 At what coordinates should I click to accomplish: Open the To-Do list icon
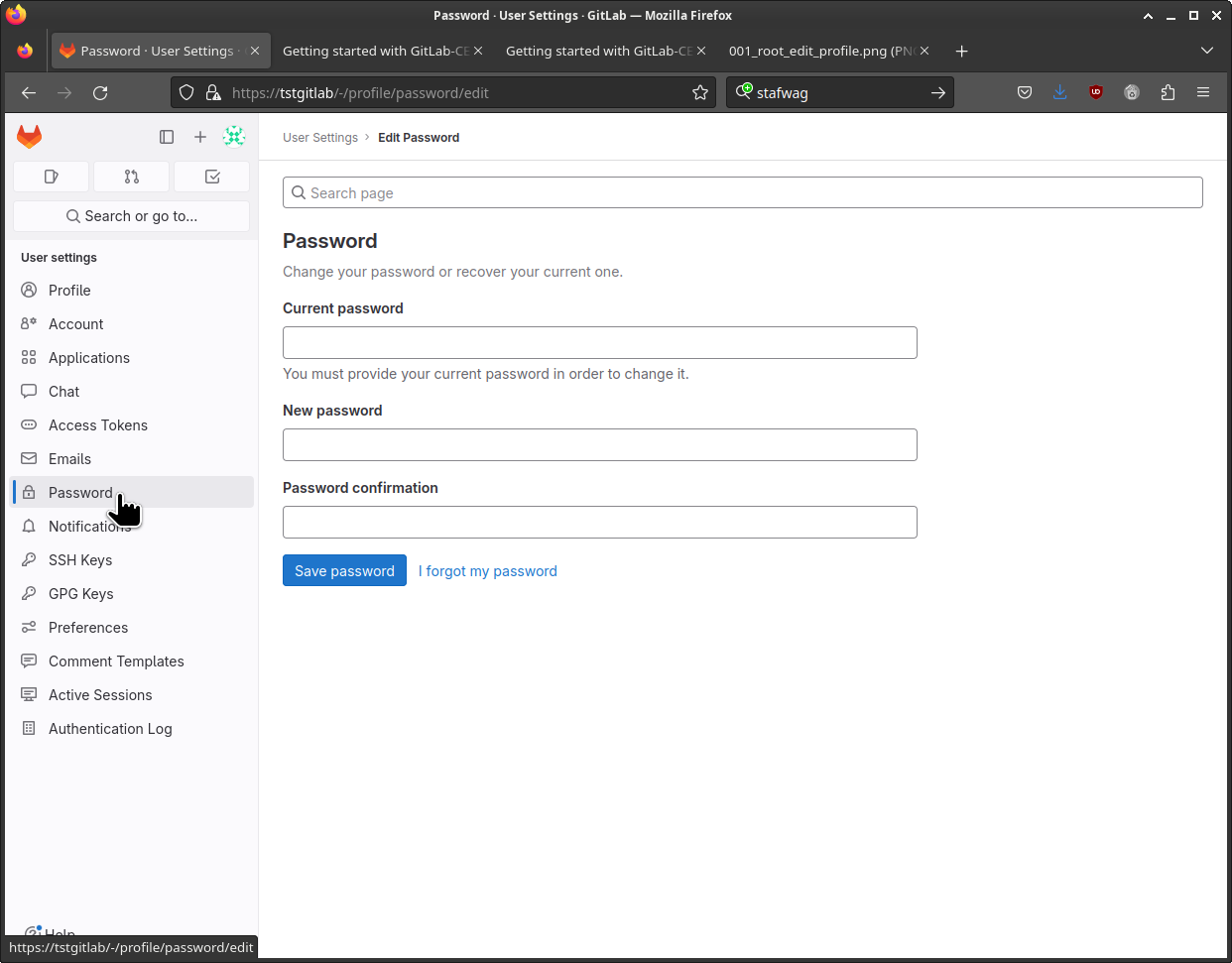(212, 177)
